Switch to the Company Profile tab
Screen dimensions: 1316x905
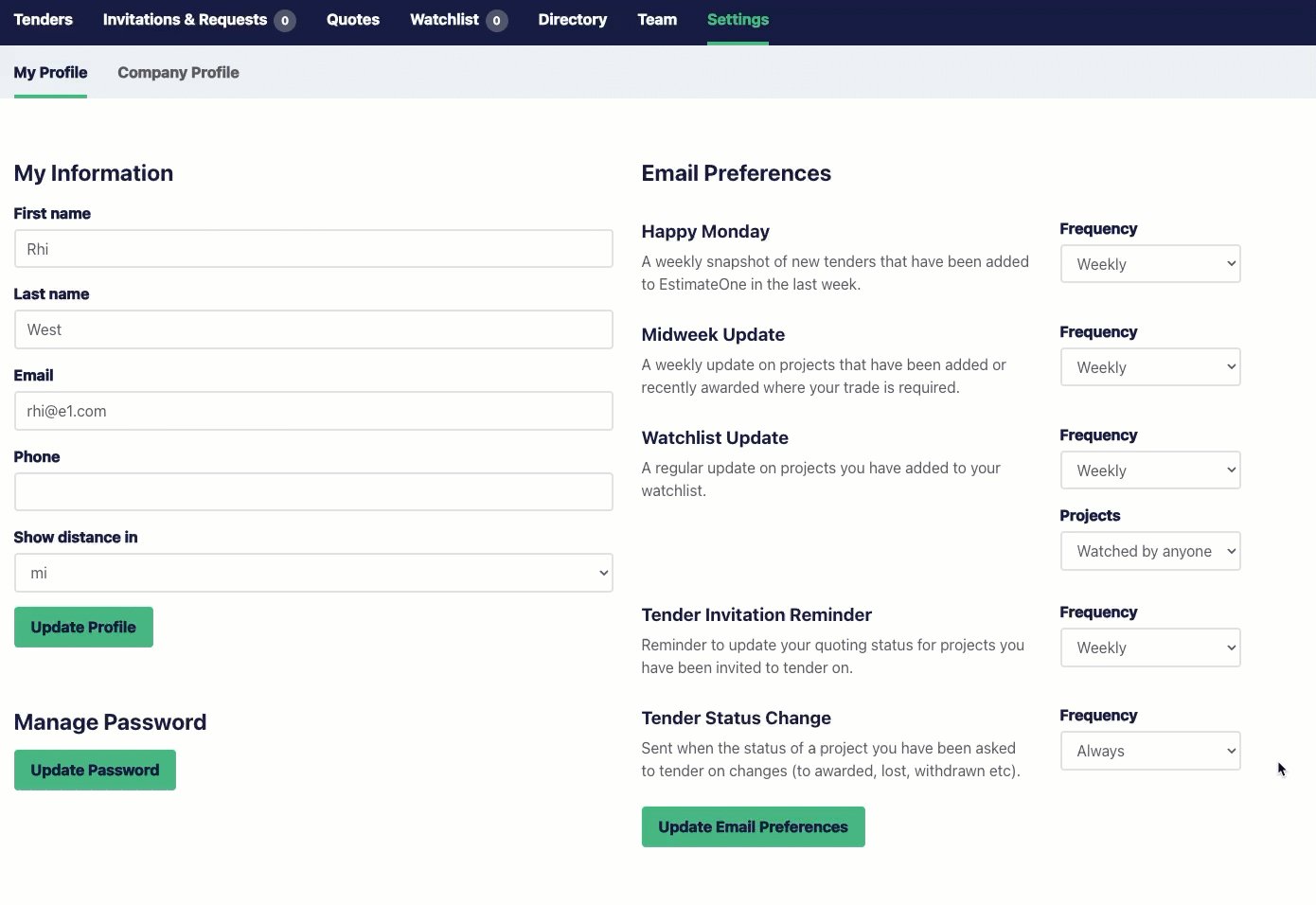point(178,73)
